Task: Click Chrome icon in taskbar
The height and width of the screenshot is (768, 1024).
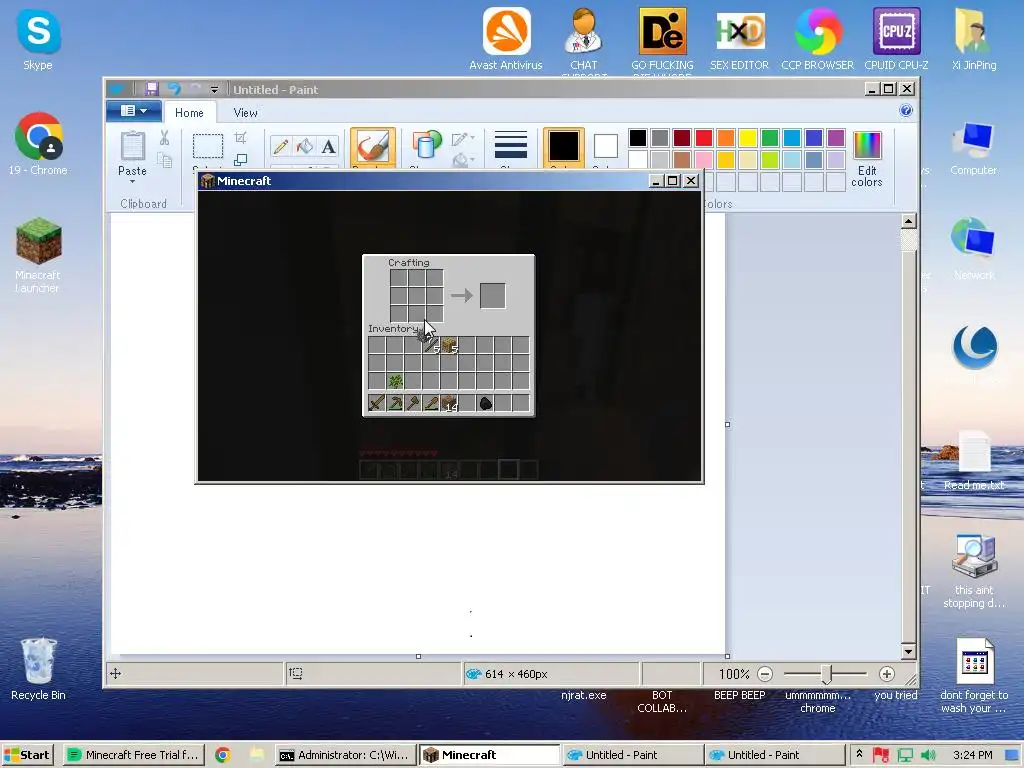Action: point(223,755)
